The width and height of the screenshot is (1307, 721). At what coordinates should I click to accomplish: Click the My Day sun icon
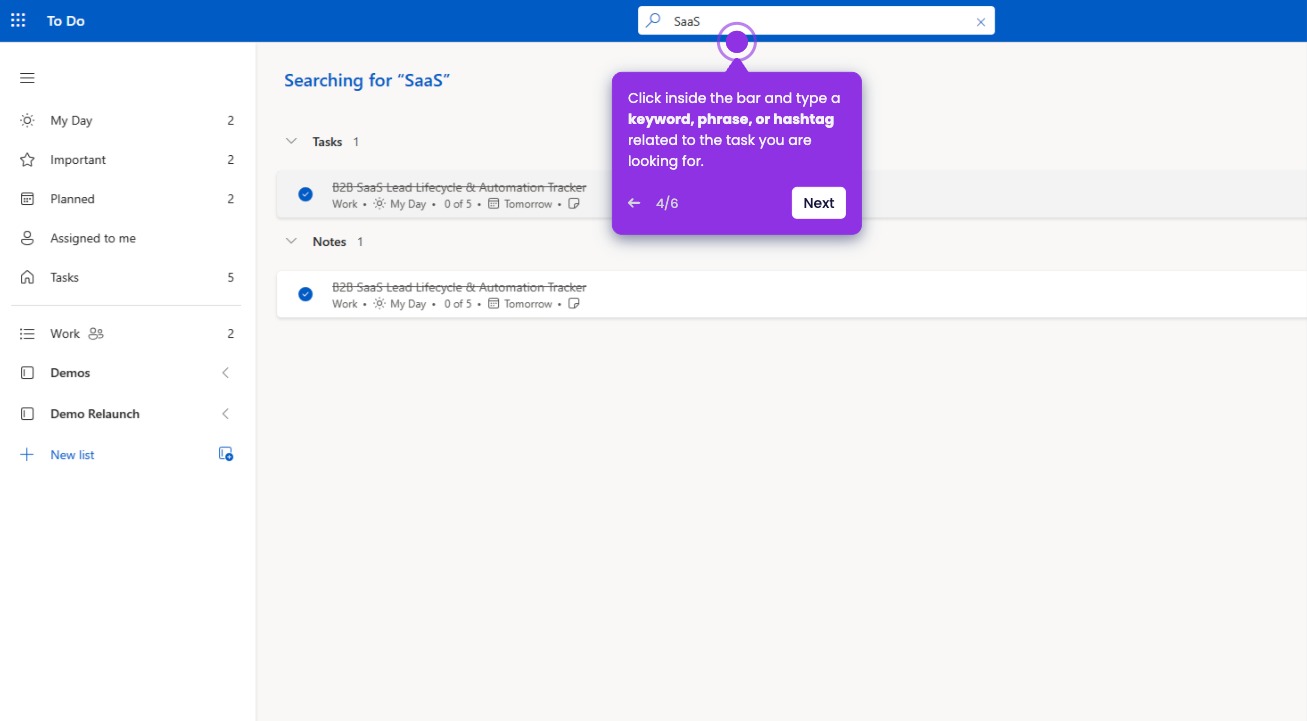(27, 120)
